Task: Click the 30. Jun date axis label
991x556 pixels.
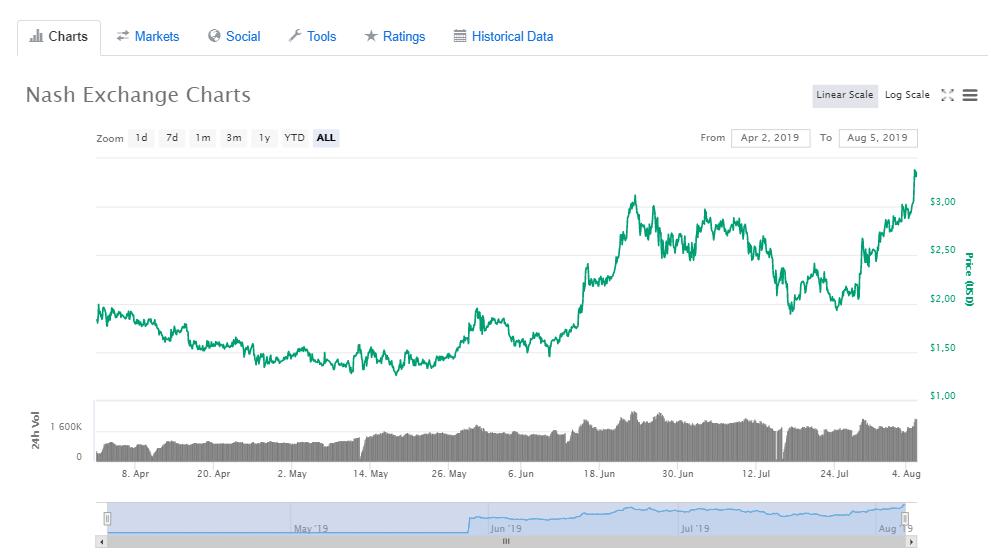Action: pyautogui.click(x=678, y=474)
